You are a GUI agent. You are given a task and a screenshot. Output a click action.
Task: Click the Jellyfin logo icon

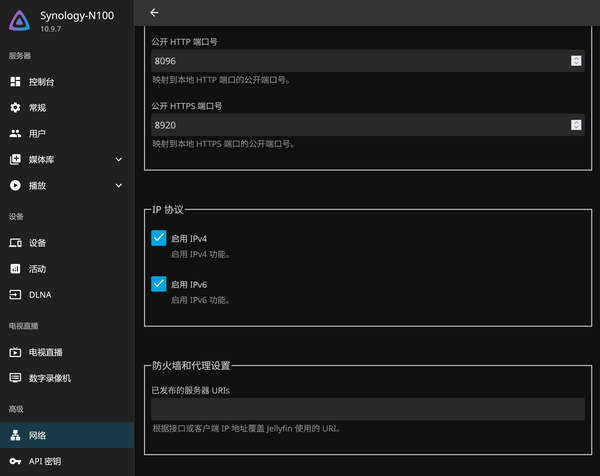point(20,21)
